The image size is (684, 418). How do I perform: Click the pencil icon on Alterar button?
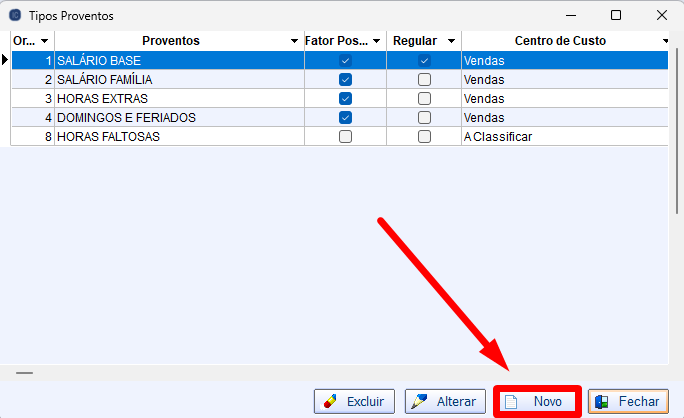tap(420, 401)
